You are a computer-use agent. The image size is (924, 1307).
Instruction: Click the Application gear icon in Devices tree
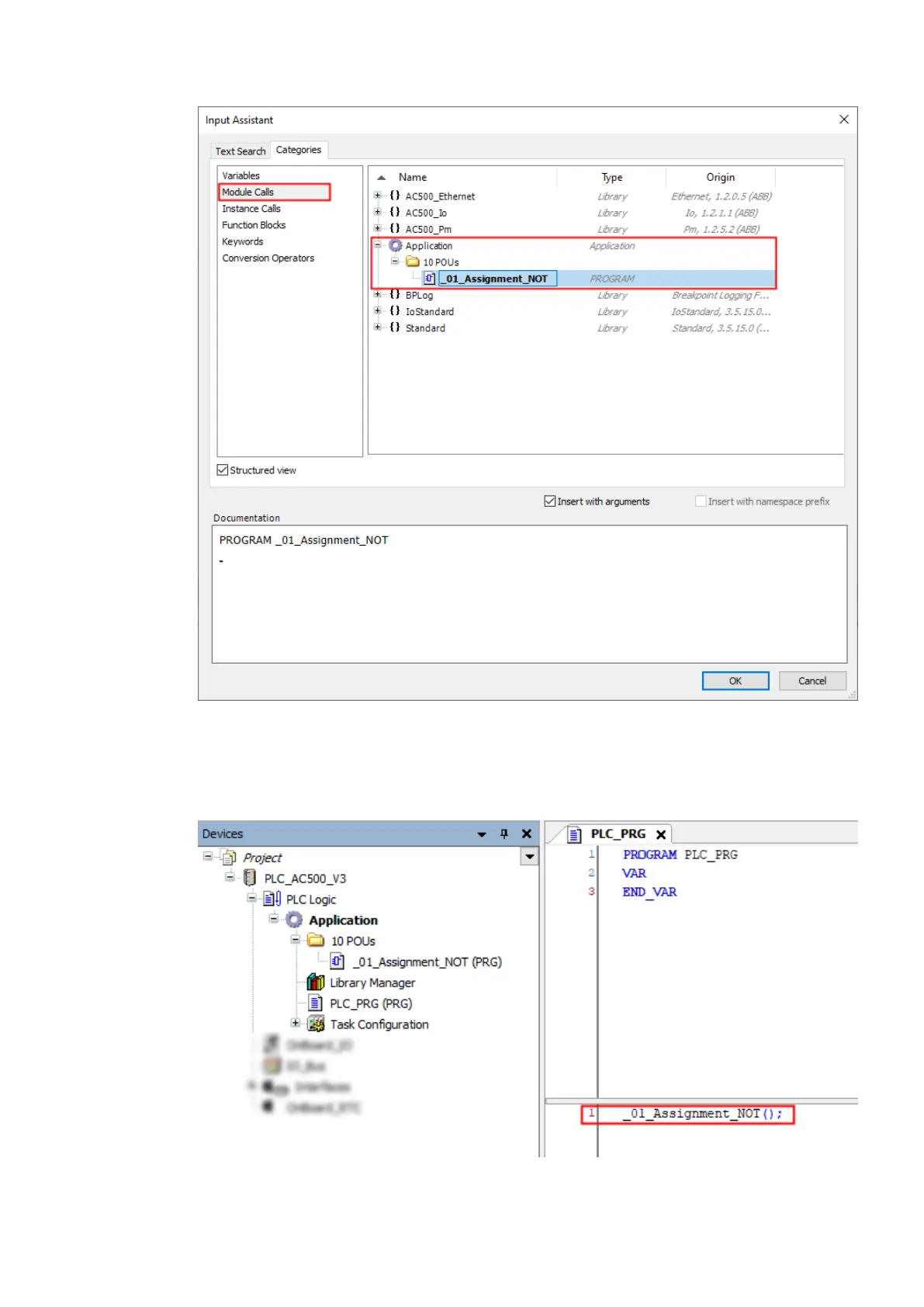point(294,920)
